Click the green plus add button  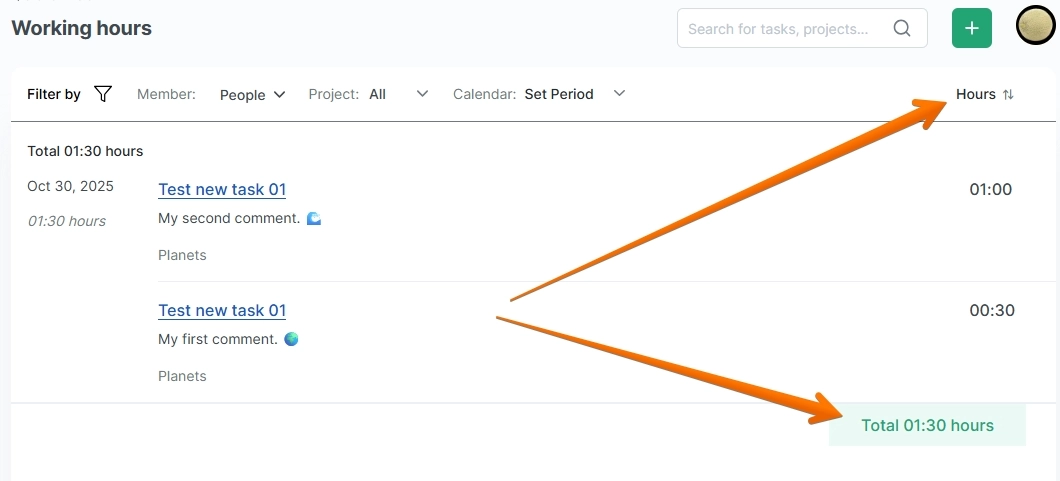point(971,28)
